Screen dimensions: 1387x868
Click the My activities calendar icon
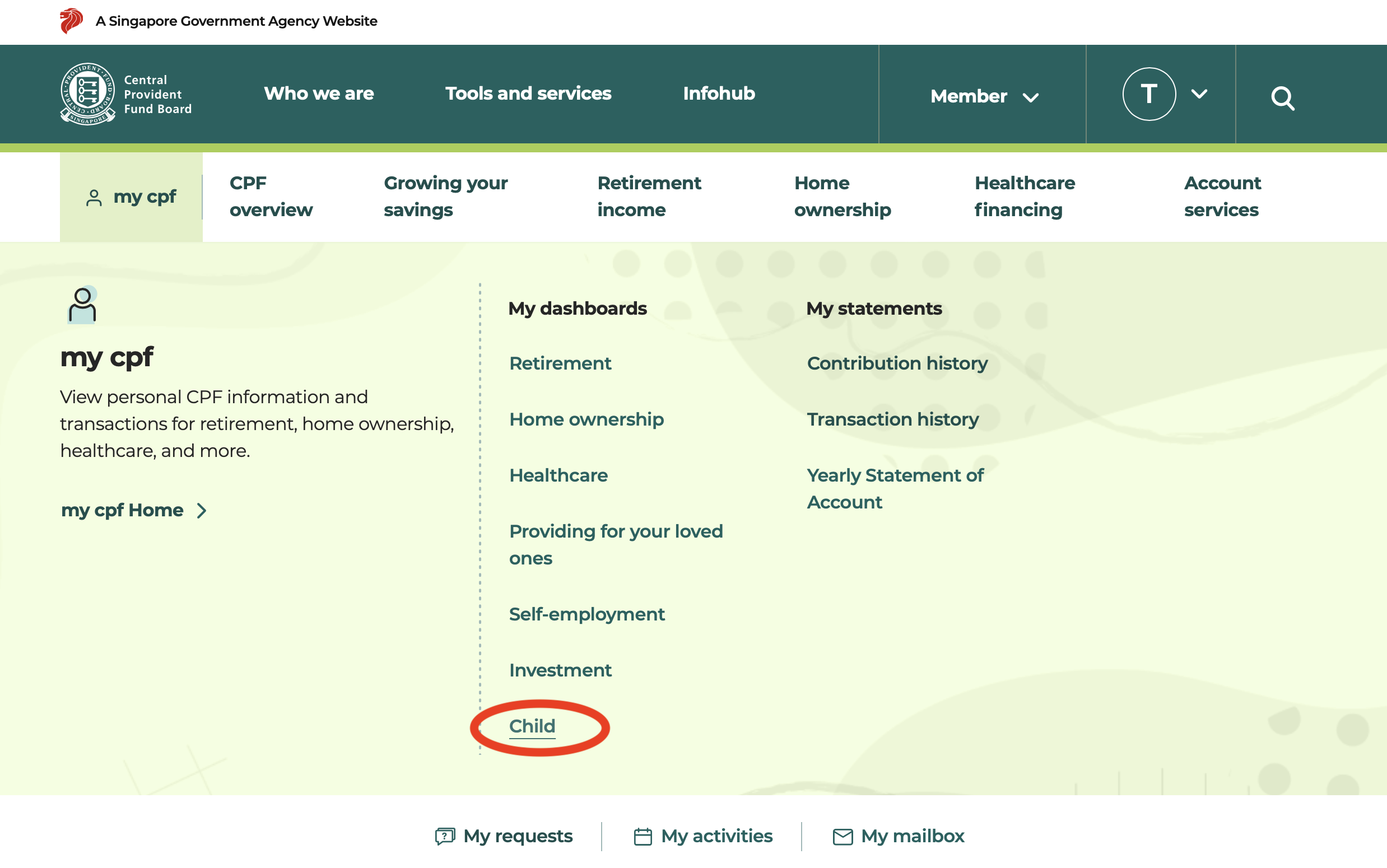643,837
